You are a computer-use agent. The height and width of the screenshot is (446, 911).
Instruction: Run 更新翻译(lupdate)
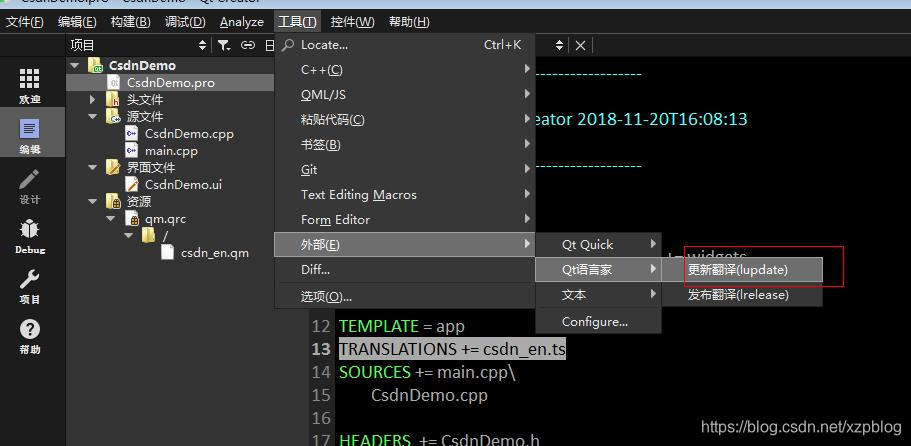click(x=742, y=269)
